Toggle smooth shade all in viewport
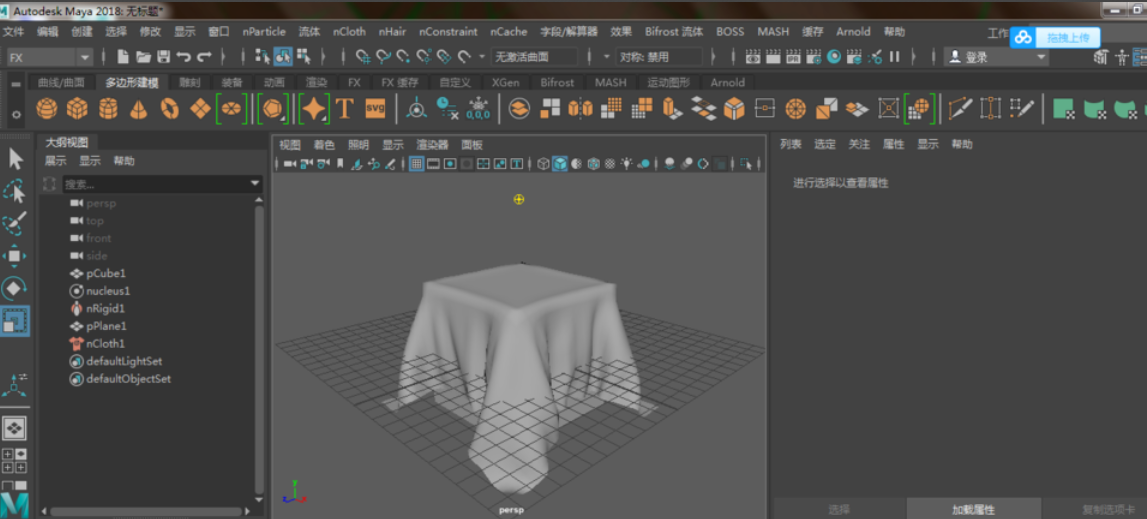 [560, 164]
